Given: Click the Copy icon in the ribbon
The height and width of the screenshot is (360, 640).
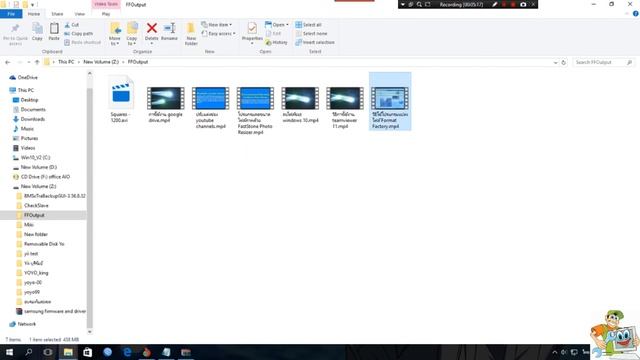Looking at the screenshot, I should point(37,31).
